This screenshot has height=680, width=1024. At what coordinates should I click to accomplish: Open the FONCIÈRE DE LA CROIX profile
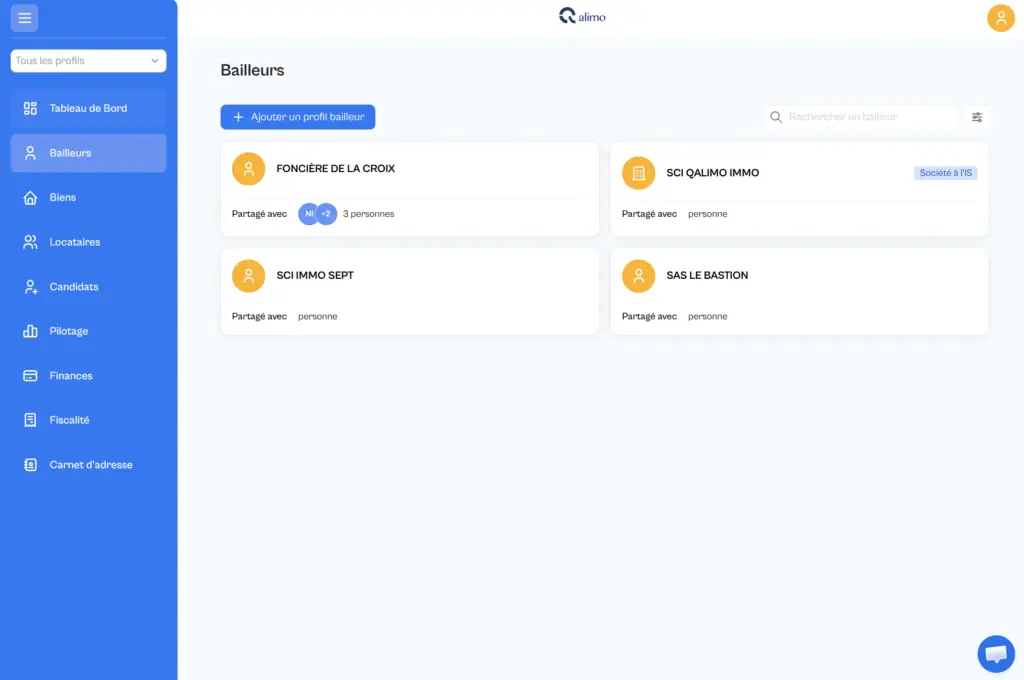click(409, 189)
